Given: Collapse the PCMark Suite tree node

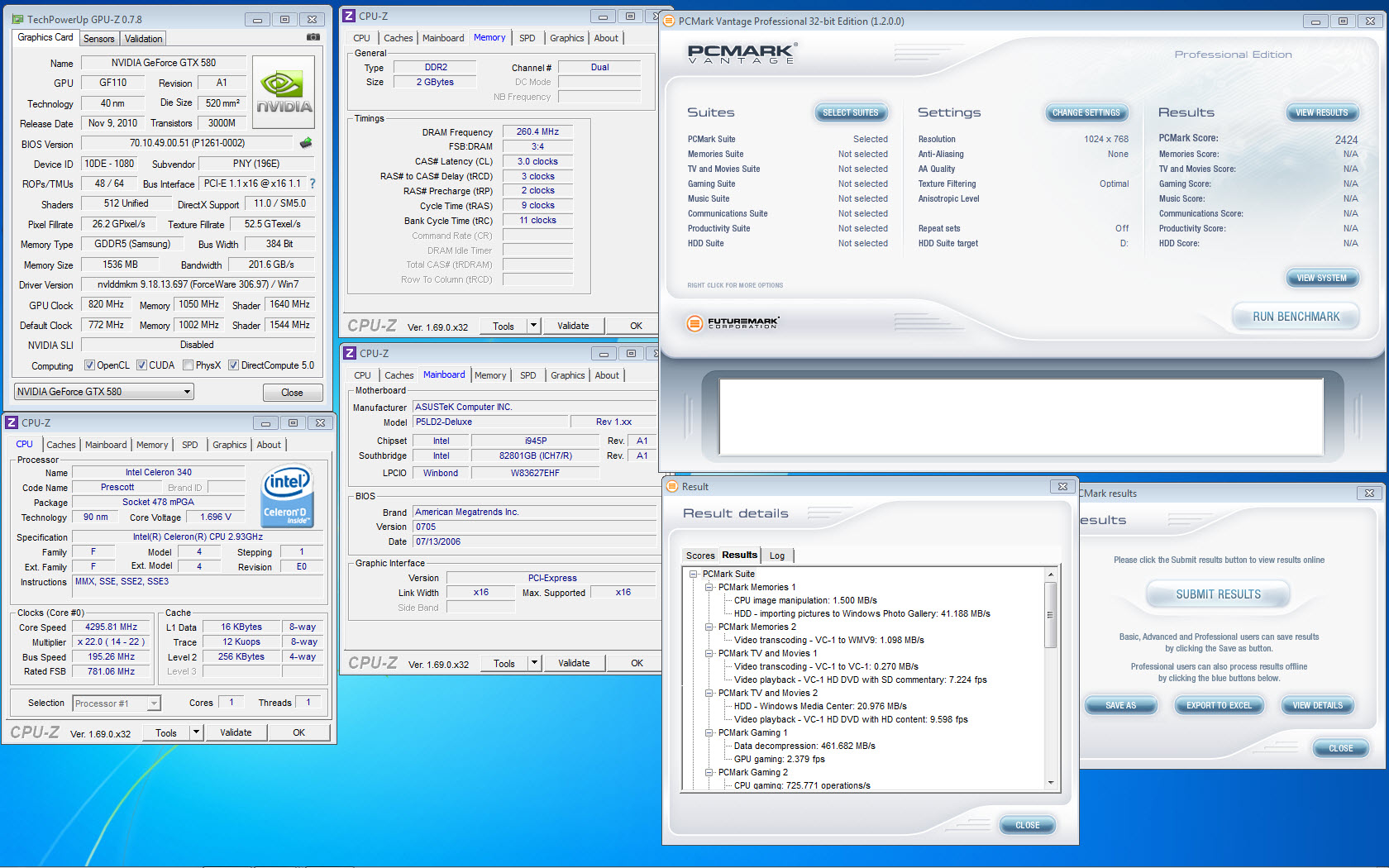Looking at the screenshot, I should (693, 574).
